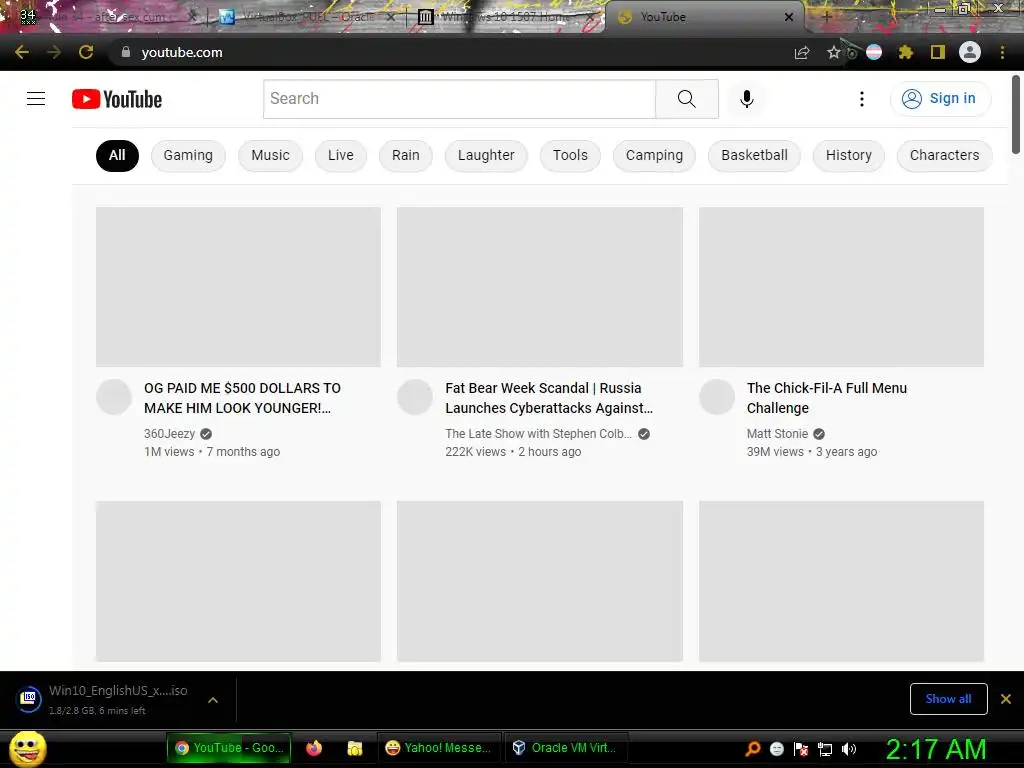Open a new tab with the plus button
Image resolution: width=1024 pixels, height=768 pixels.
pyautogui.click(x=826, y=17)
